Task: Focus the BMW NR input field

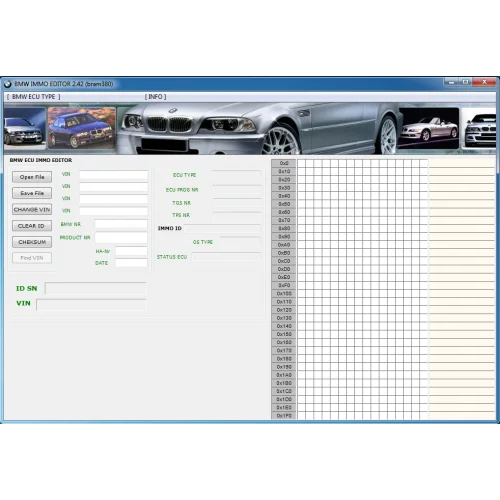Action: pos(121,224)
